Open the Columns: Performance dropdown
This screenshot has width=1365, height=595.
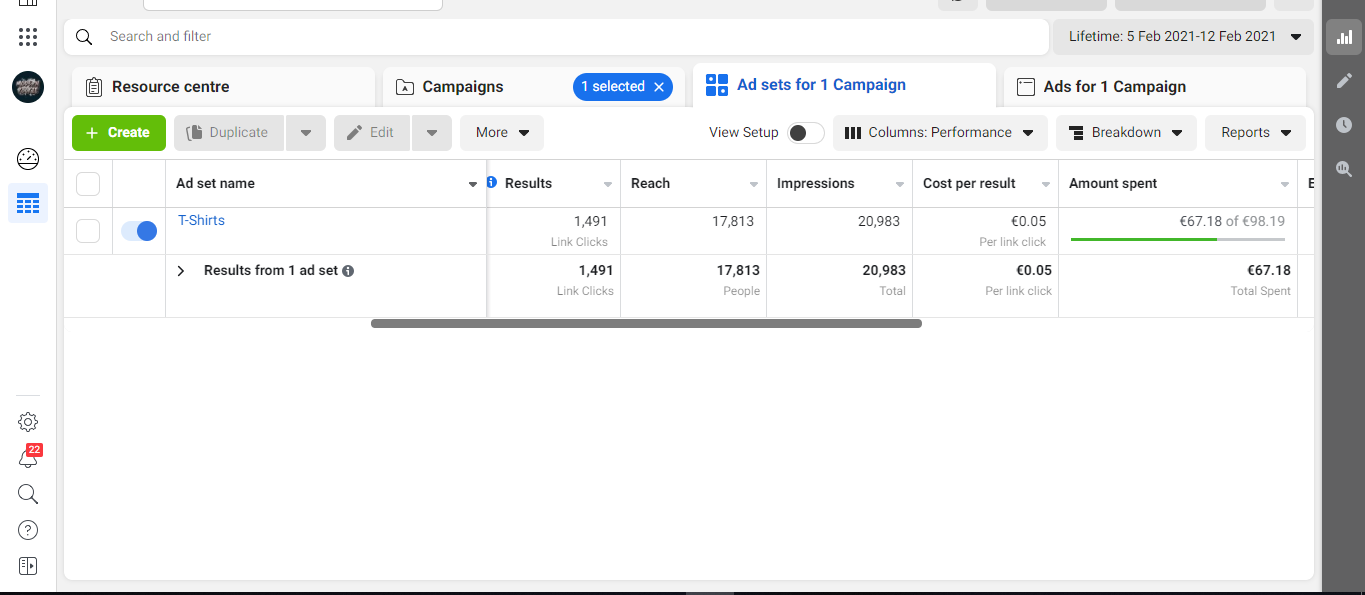click(940, 133)
